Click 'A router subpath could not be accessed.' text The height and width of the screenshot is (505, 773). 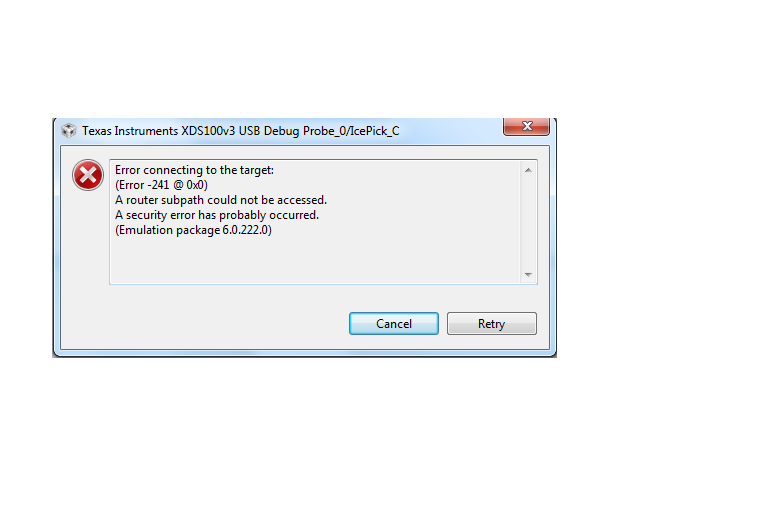[221, 200]
